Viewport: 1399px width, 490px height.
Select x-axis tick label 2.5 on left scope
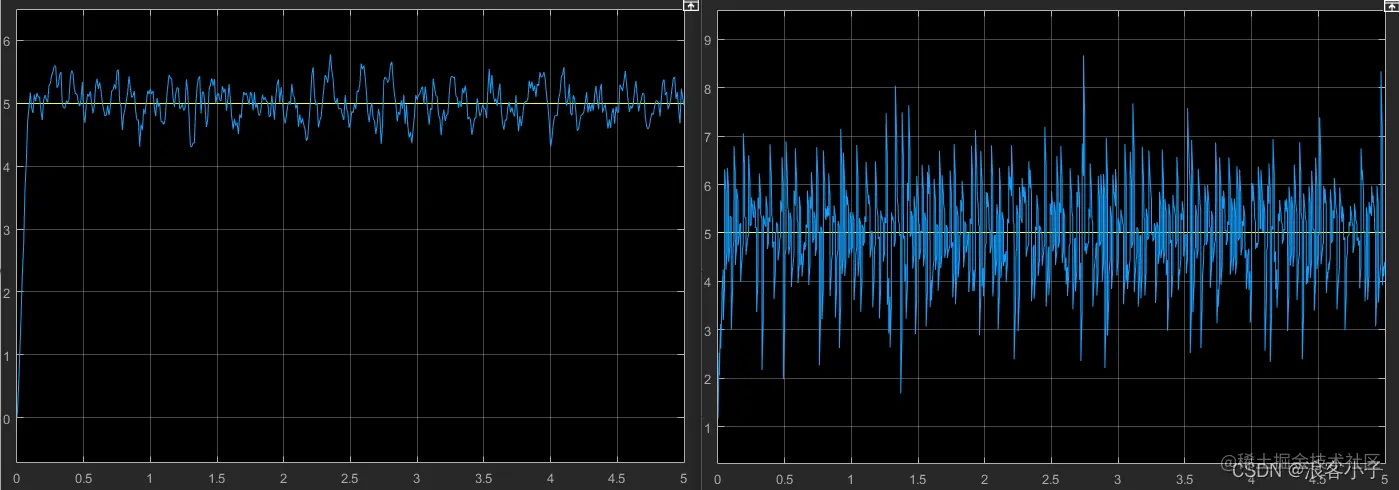pos(350,479)
